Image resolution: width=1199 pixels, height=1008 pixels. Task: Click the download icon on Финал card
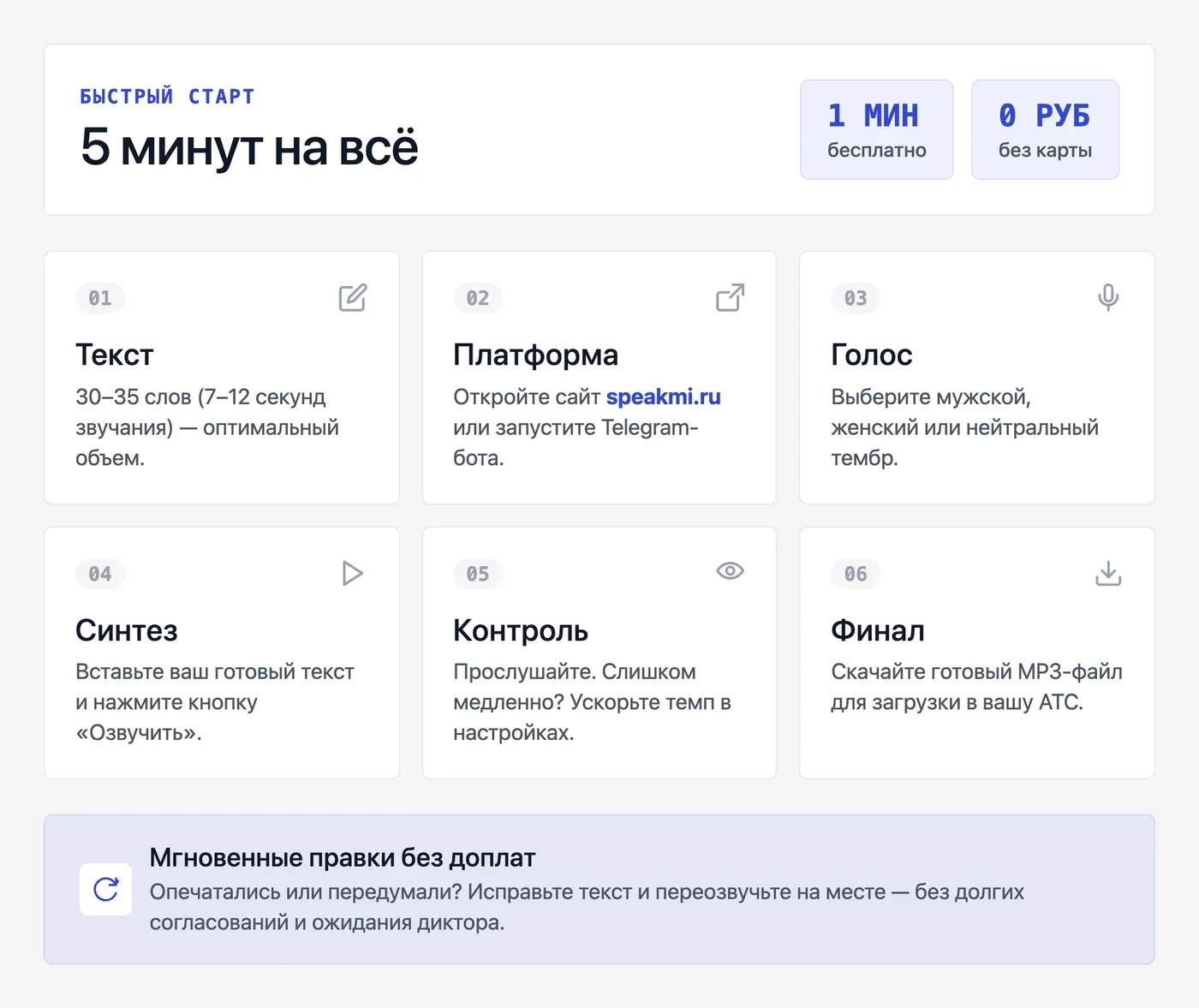click(x=1108, y=573)
